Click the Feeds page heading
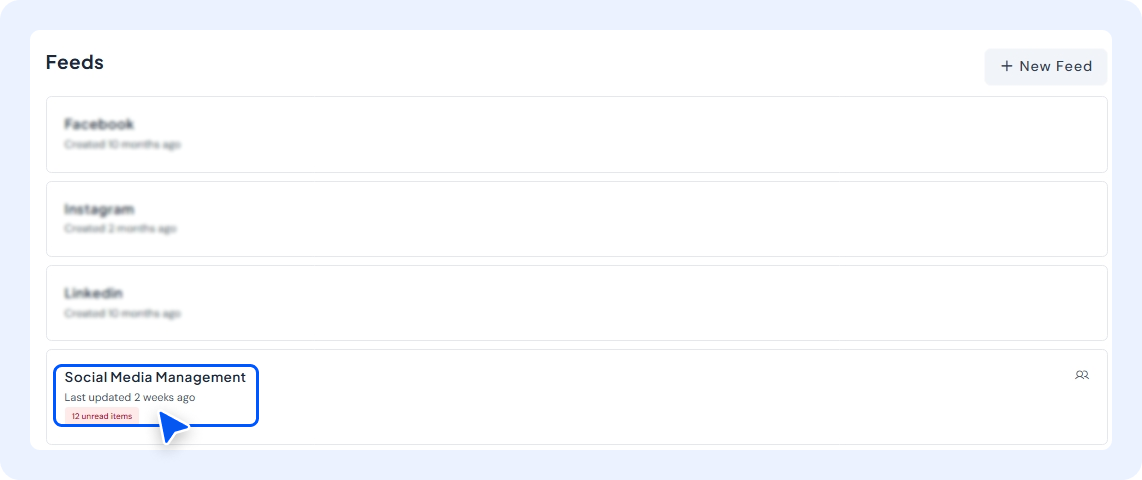This screenshot has width=1142, height=480. (x=75, y=63)
